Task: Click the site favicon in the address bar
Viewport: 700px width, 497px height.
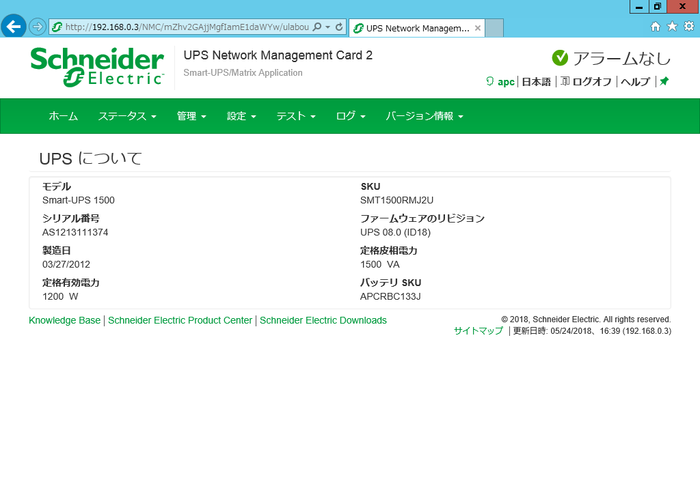Action: click(57, 27)
